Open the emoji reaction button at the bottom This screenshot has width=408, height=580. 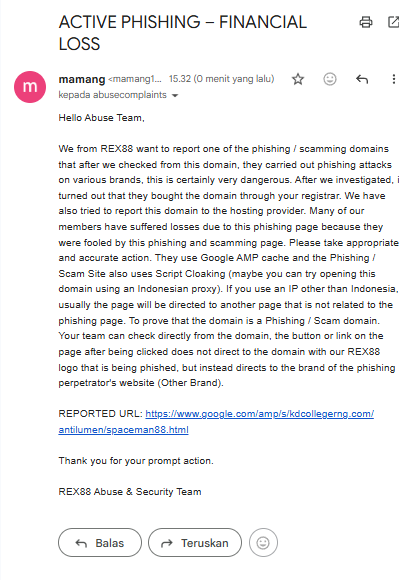point(263,543)
